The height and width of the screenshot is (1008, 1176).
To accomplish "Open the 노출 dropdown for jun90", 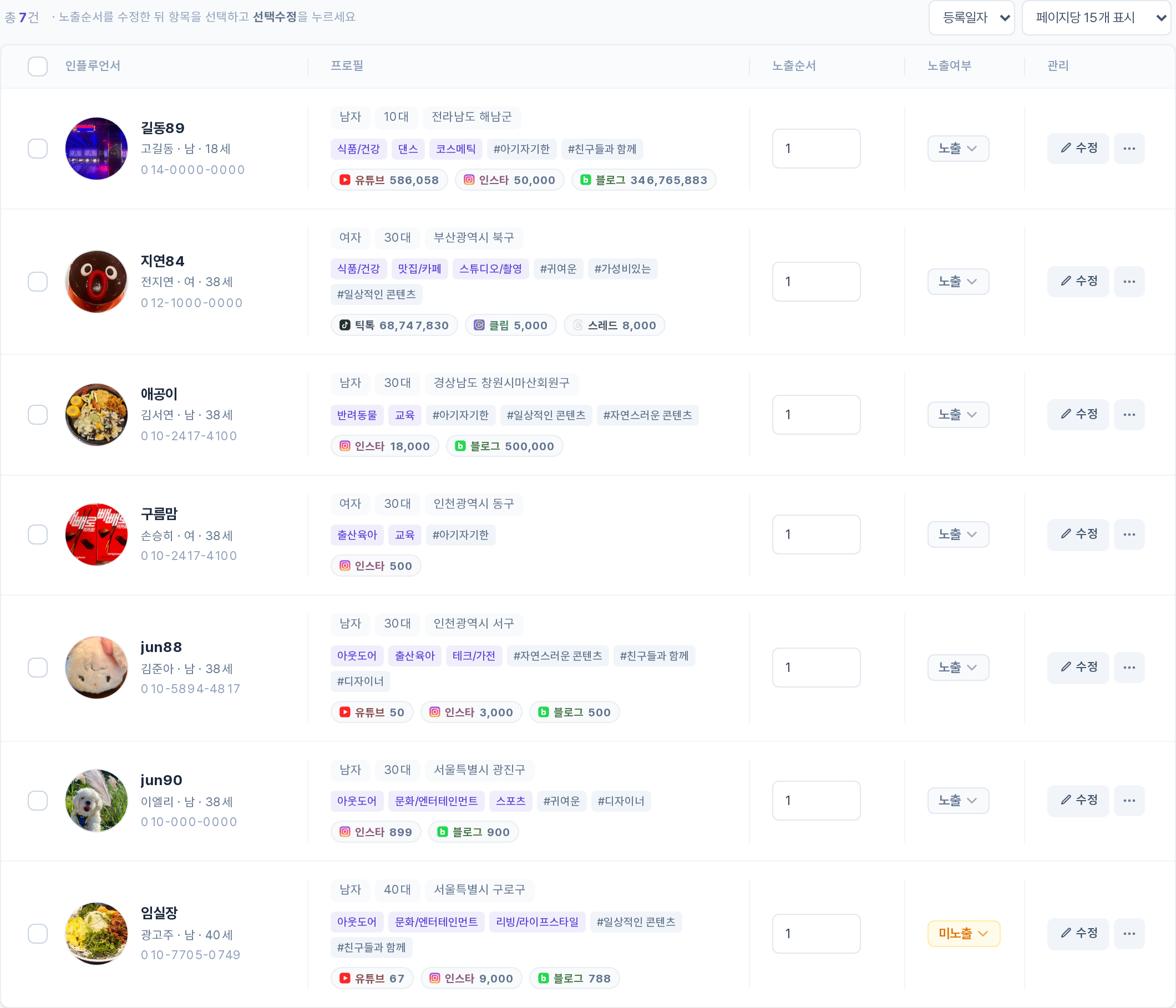I will point(958,801).
